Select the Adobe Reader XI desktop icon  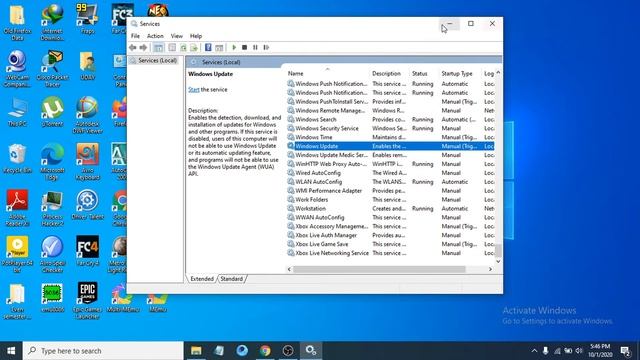pyautogui.click(x=17, y=208)
